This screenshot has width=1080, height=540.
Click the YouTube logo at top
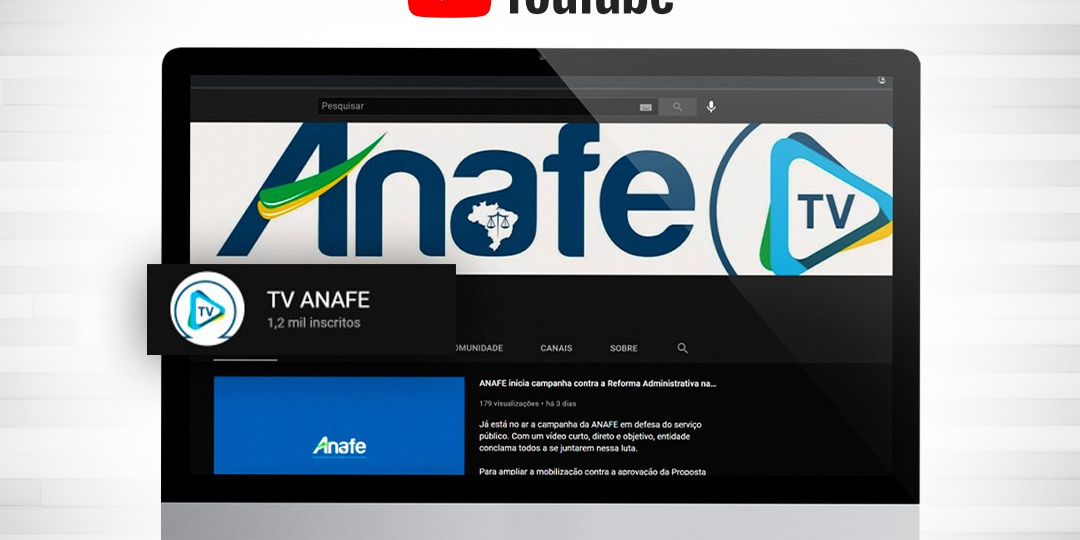coord(540,8)
